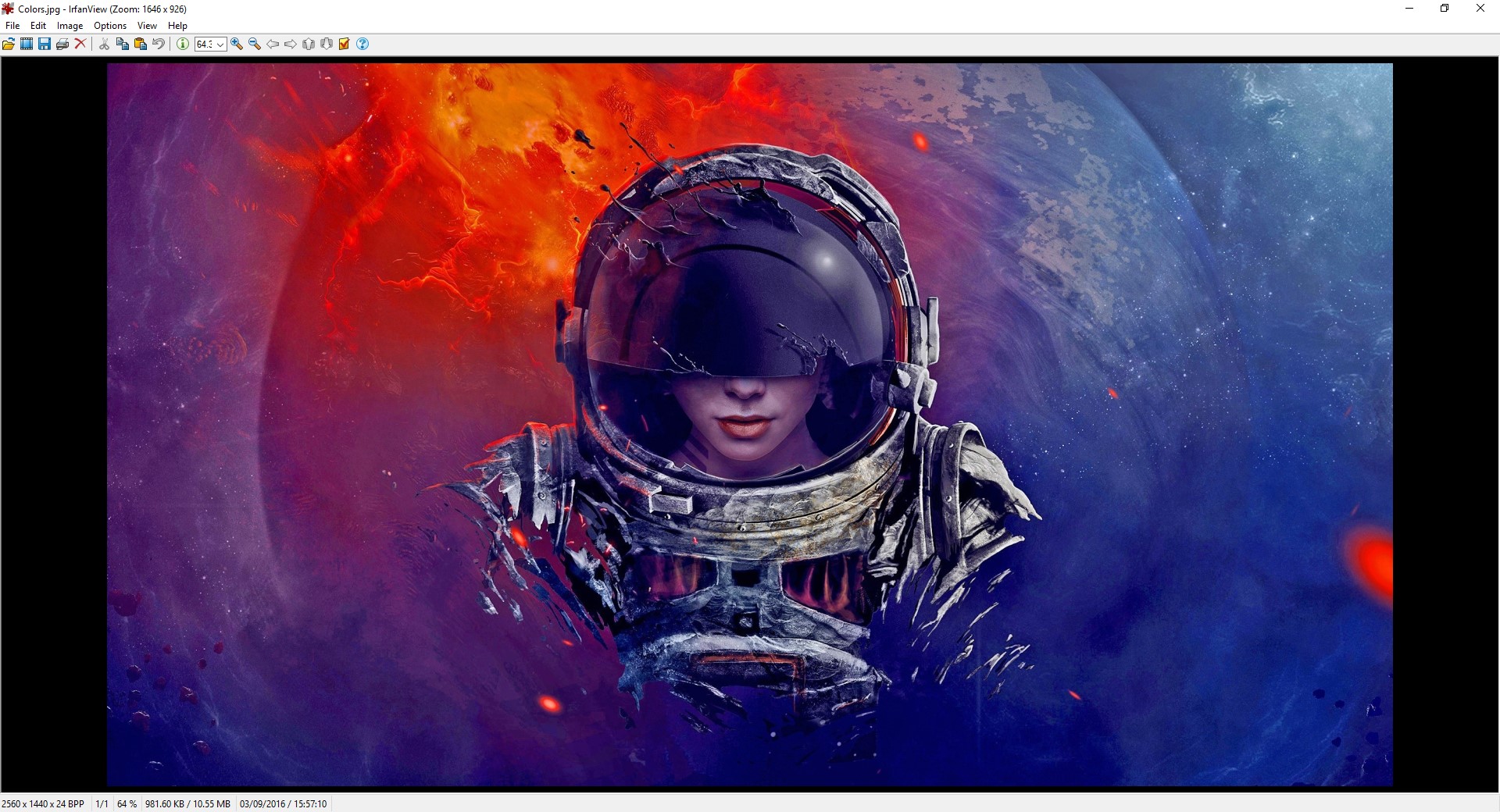Screen dimensions: 1500x812
Task: Zoom out with the minus magnifier icon
Action: 255,45
